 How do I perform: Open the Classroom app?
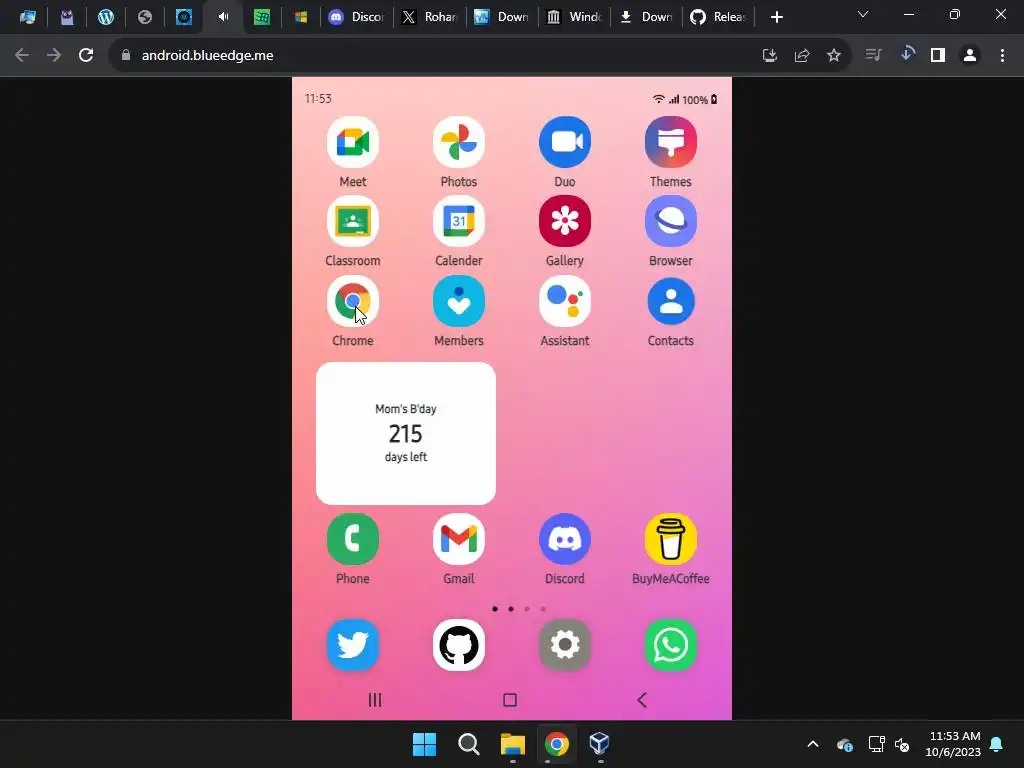[x=353, y=221]
